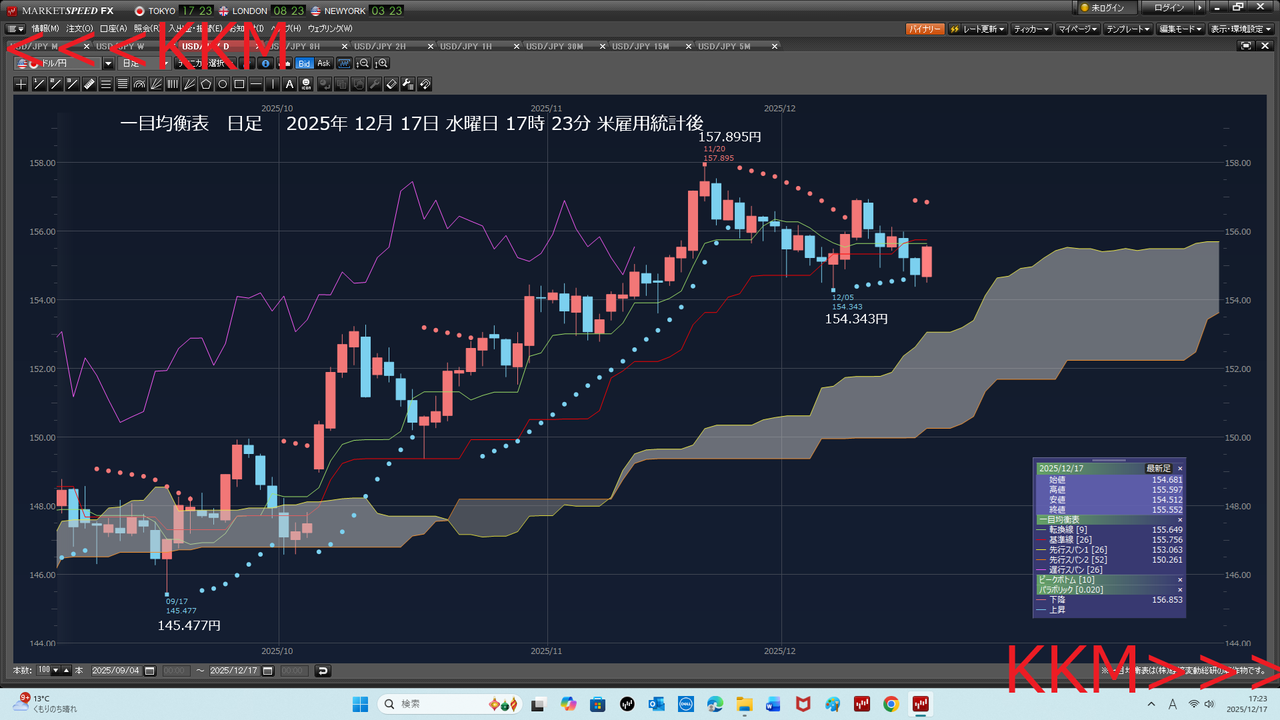Close the 一目均衡表 indicator in legend

(1179, 520)
